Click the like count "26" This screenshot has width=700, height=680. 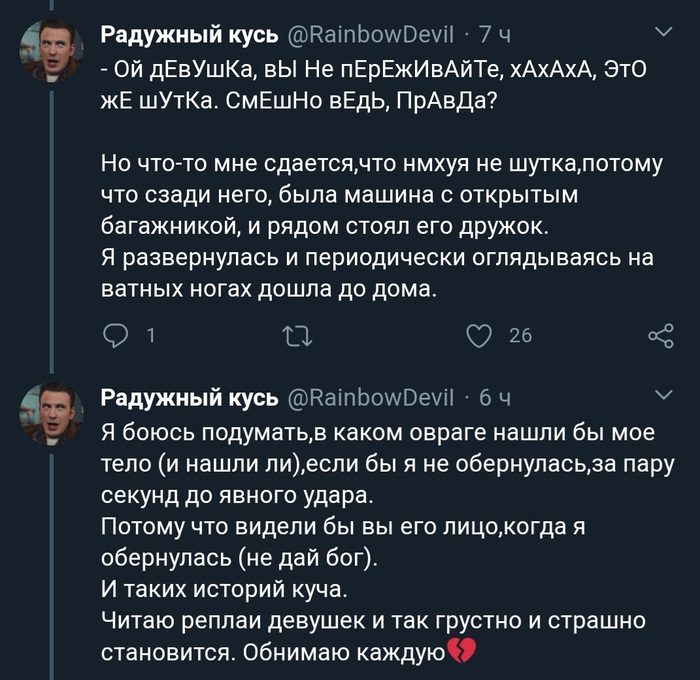click(x=520, y=337)
